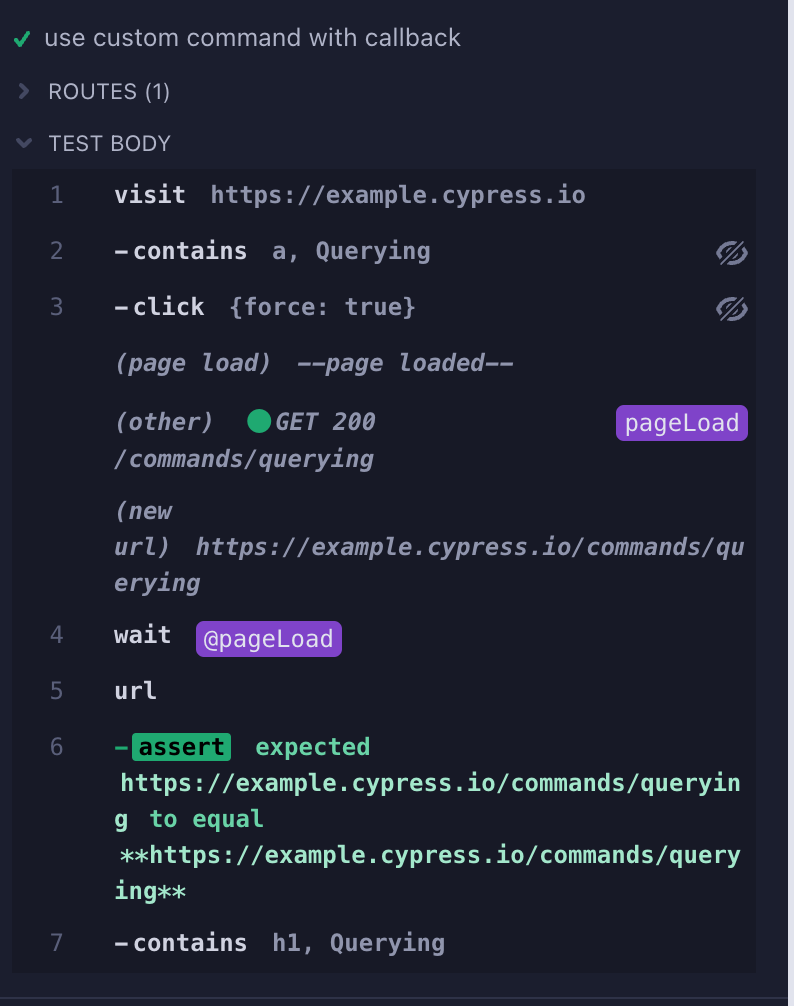Click the wait command on line 4

(142, 634)
